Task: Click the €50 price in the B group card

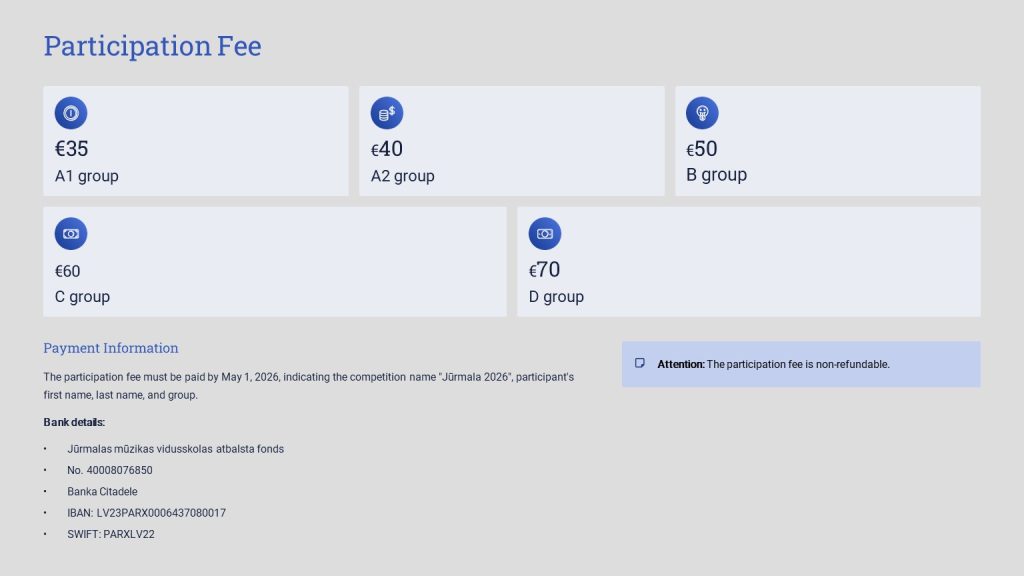Action: click(x=702, y=149)
